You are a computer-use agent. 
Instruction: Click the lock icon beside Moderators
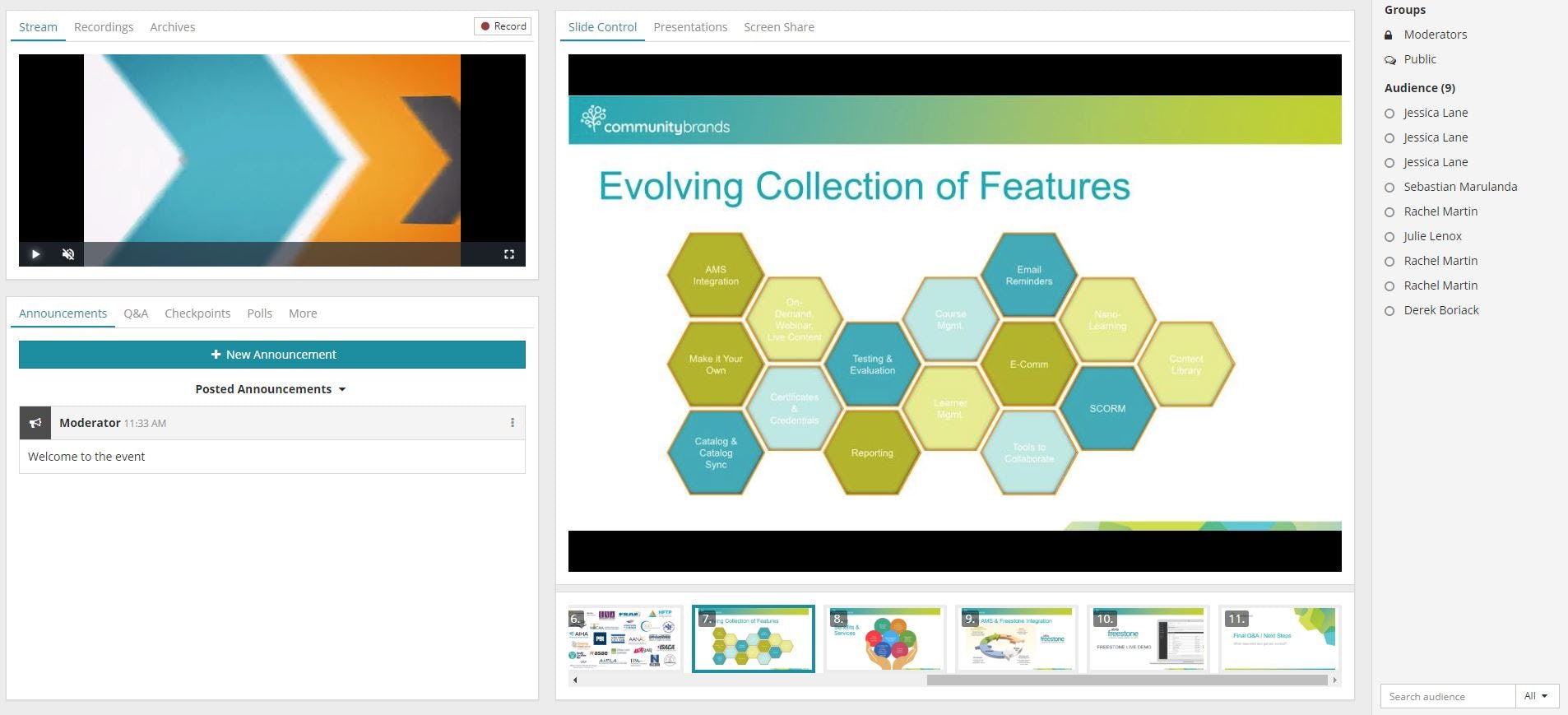coord(1389,35)
